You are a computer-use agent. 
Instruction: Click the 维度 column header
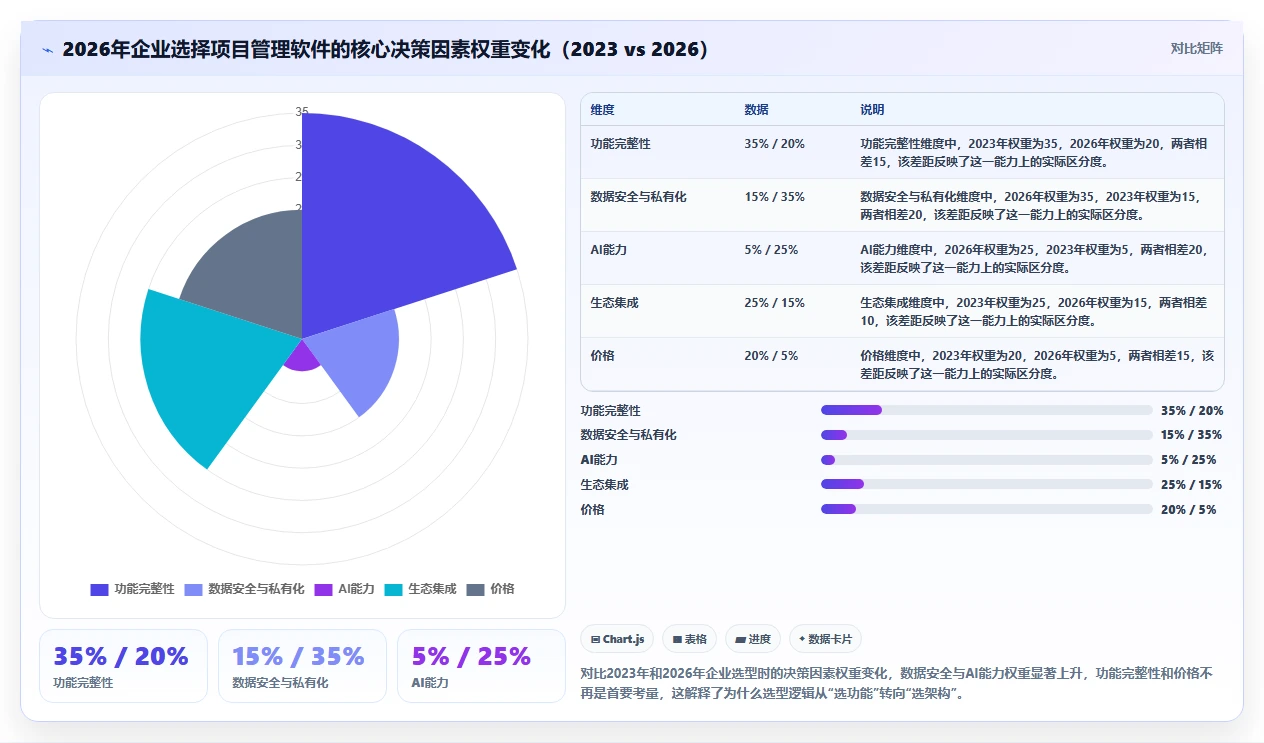pos(602,110)
